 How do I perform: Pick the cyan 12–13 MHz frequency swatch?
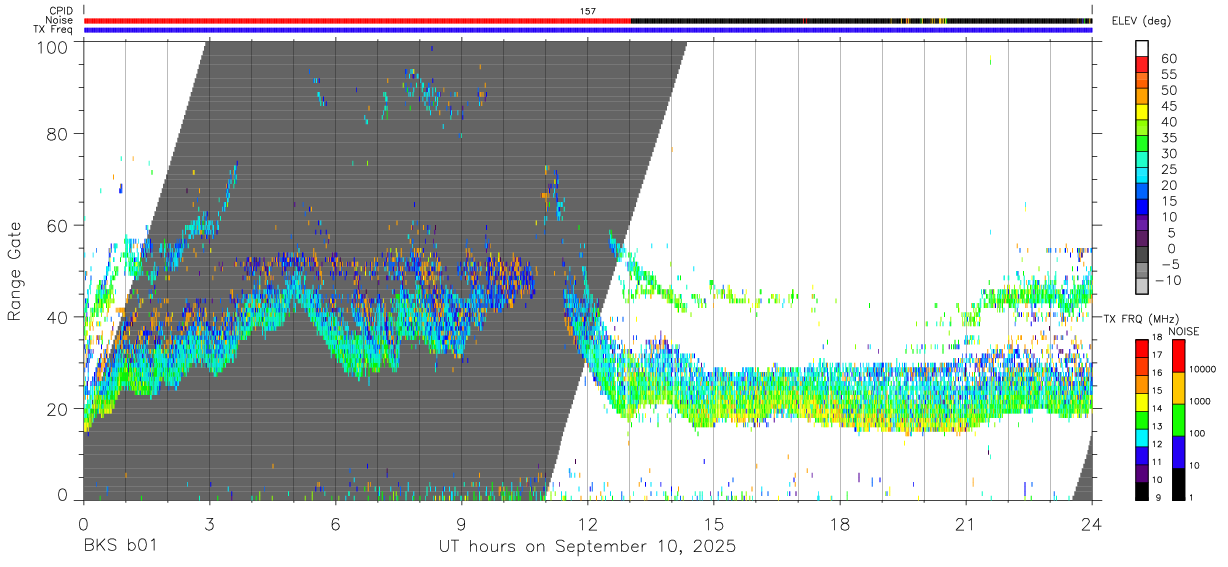click(1141, 437)
